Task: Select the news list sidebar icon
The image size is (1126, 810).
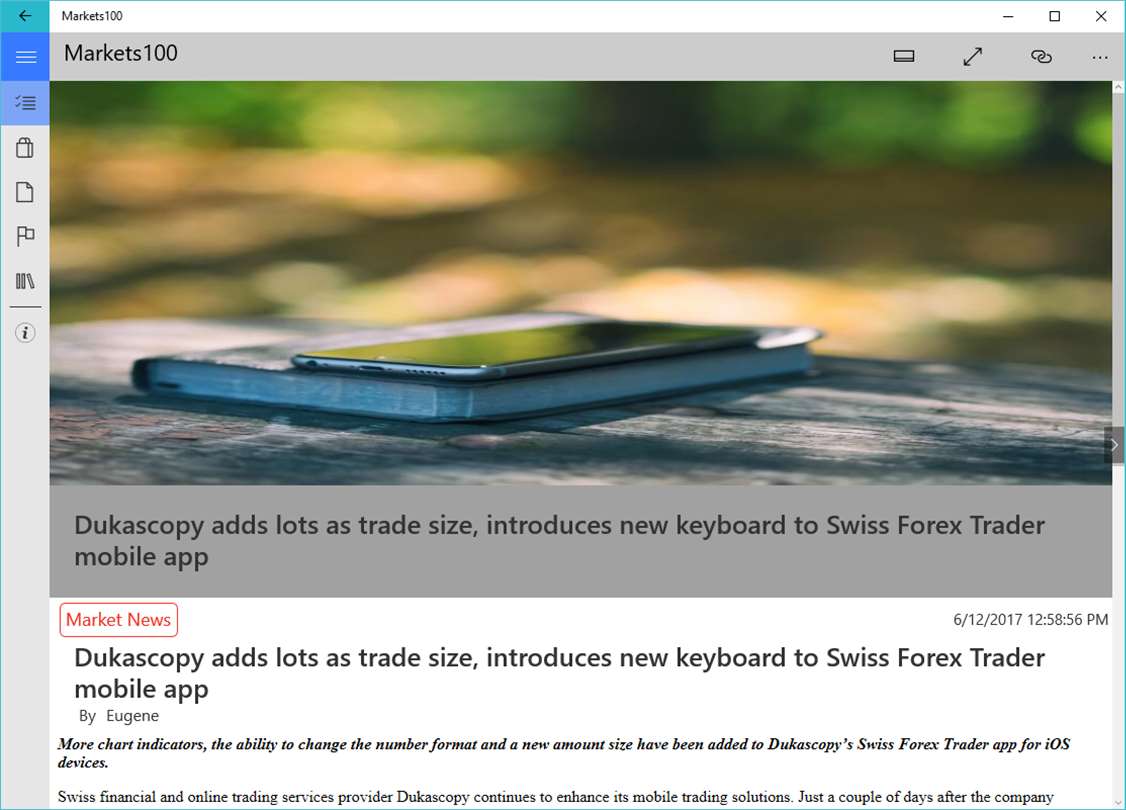Action: click(x=25, y=103)
